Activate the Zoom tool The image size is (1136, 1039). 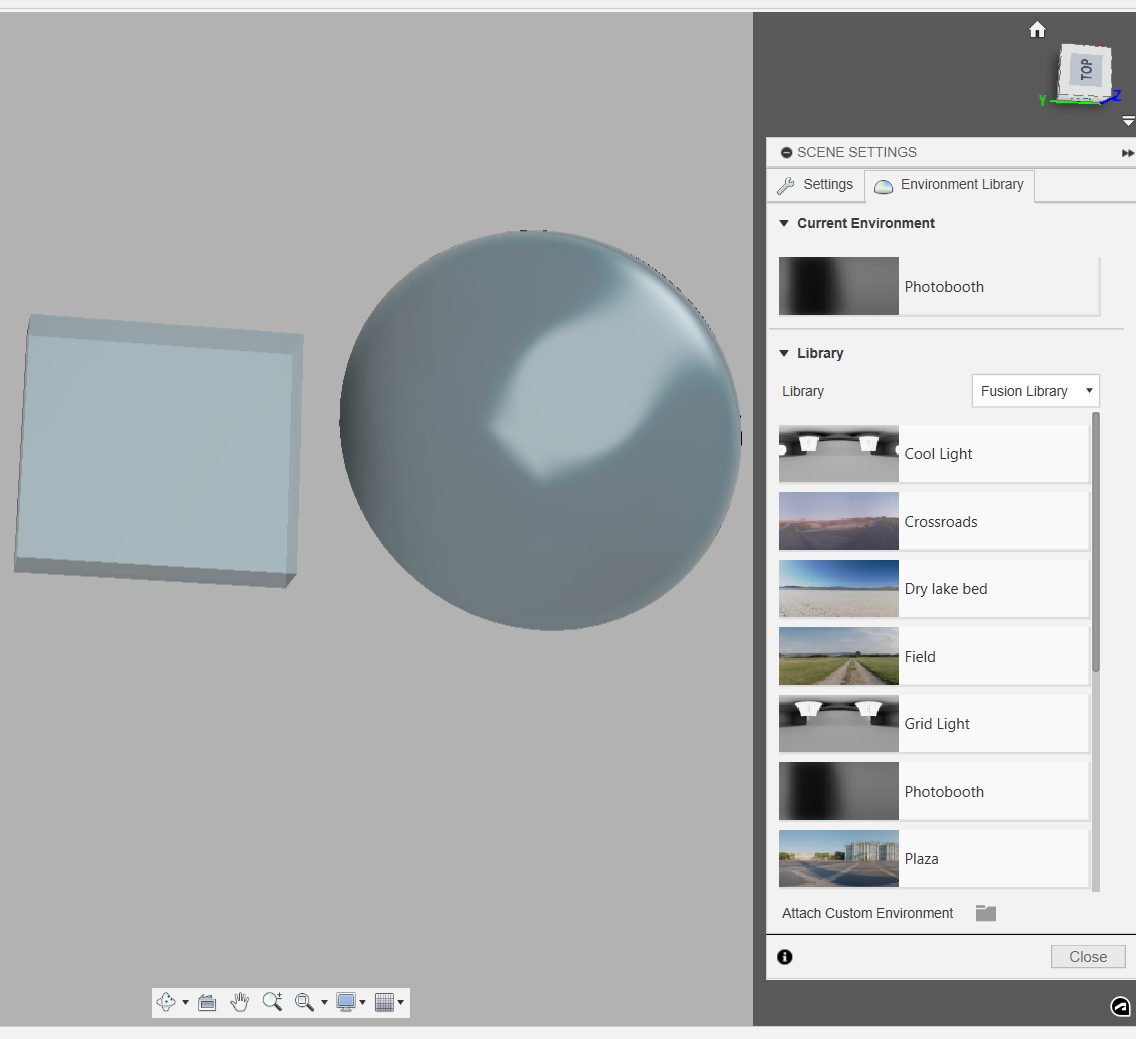(x=272, y=1002)
